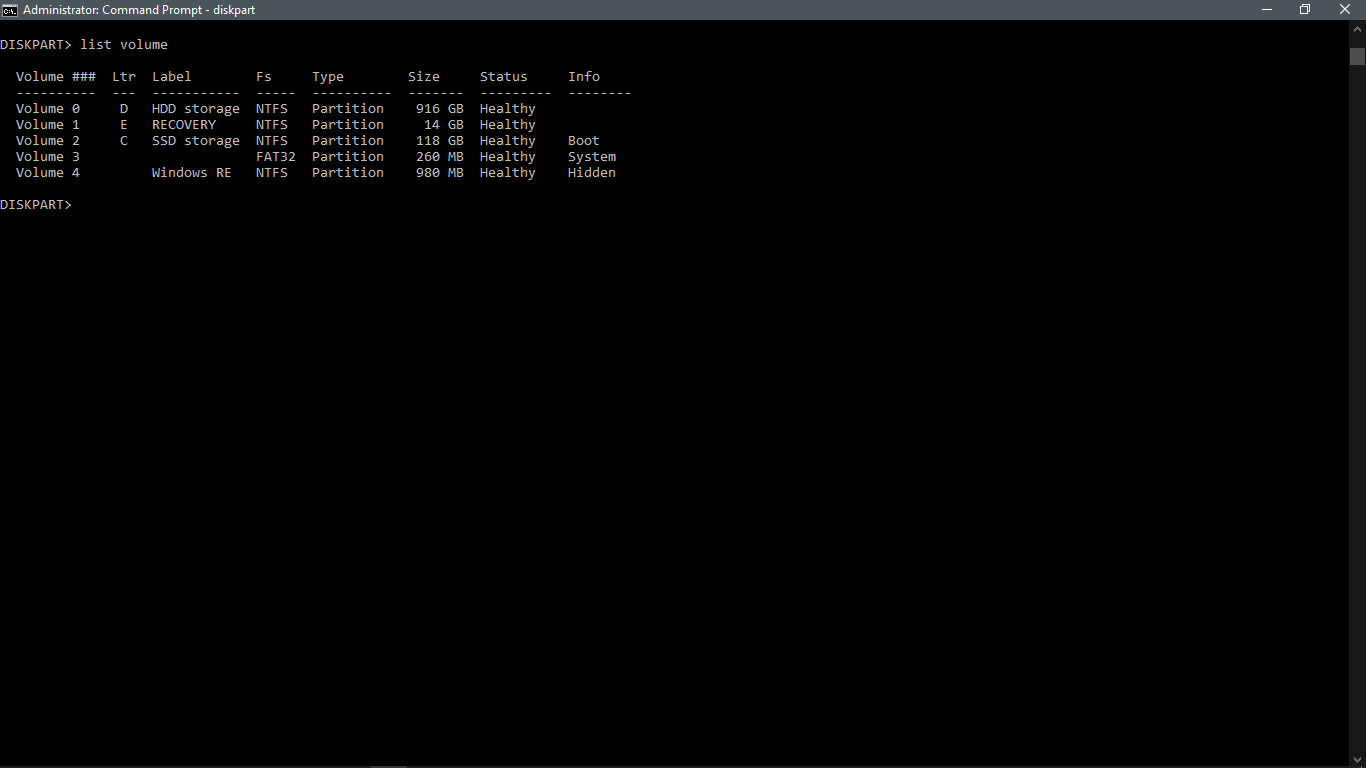Click the 'SSD storage' label
Screen dimensions: 1366x768
point(196,141)
